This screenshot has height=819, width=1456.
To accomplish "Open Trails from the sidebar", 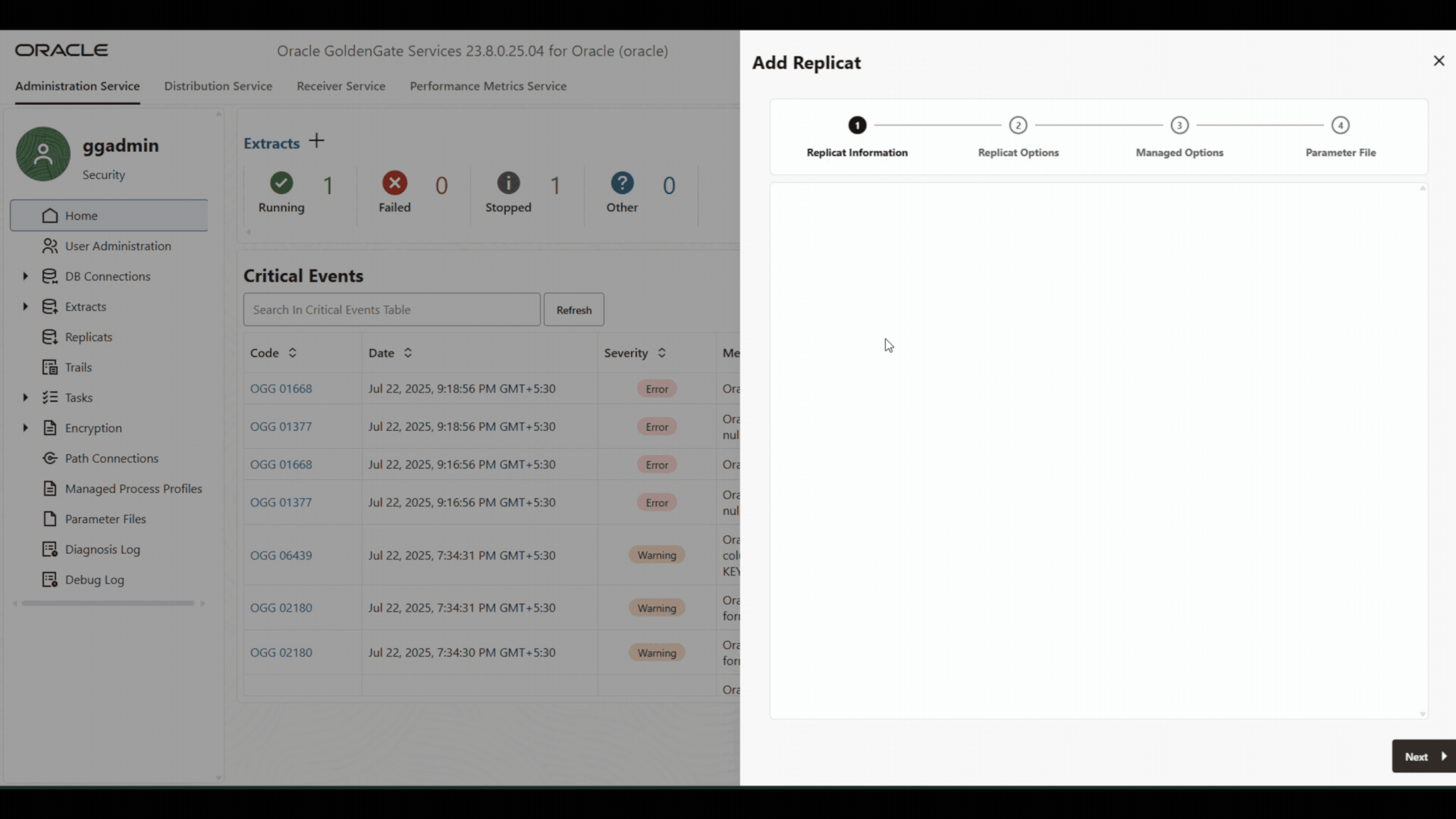I will 78,367.
